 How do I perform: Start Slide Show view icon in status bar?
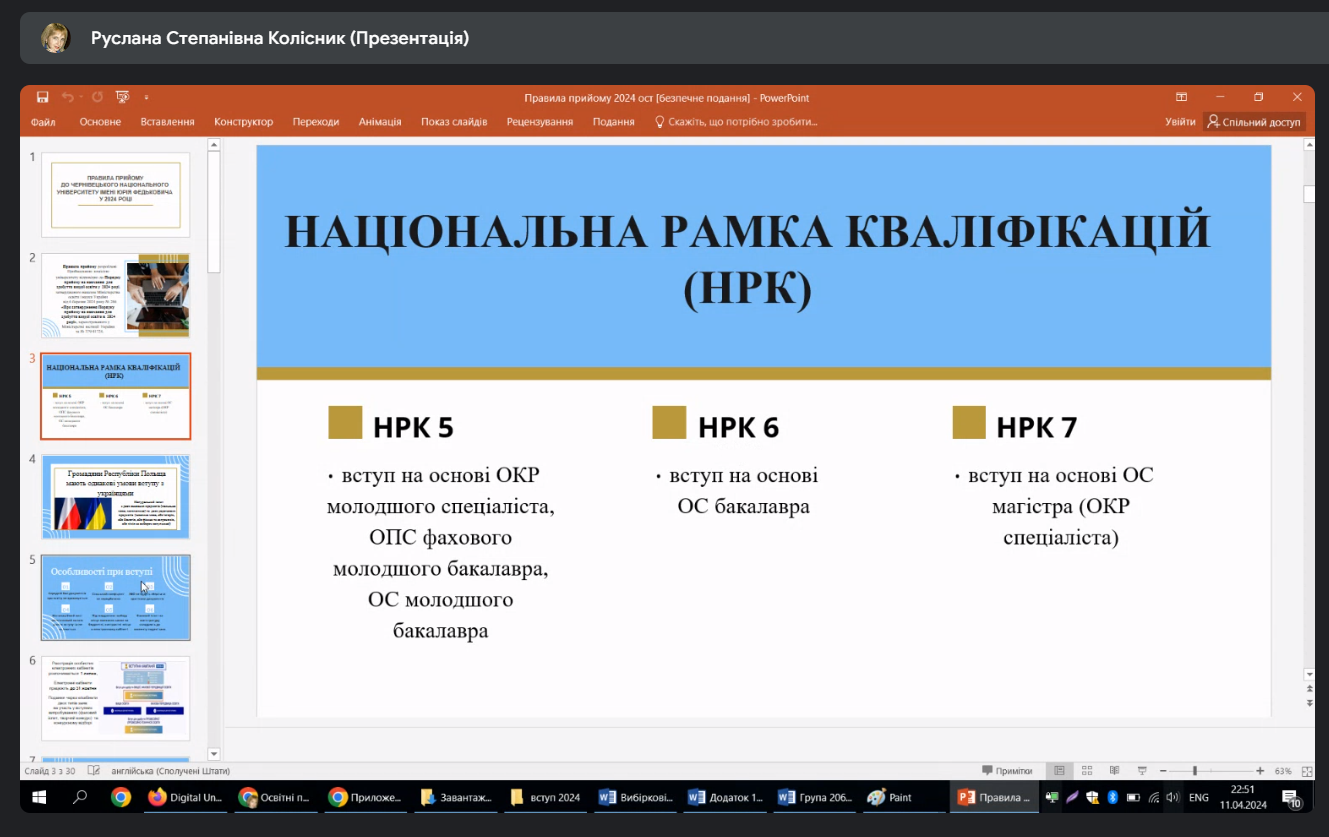1142,771
